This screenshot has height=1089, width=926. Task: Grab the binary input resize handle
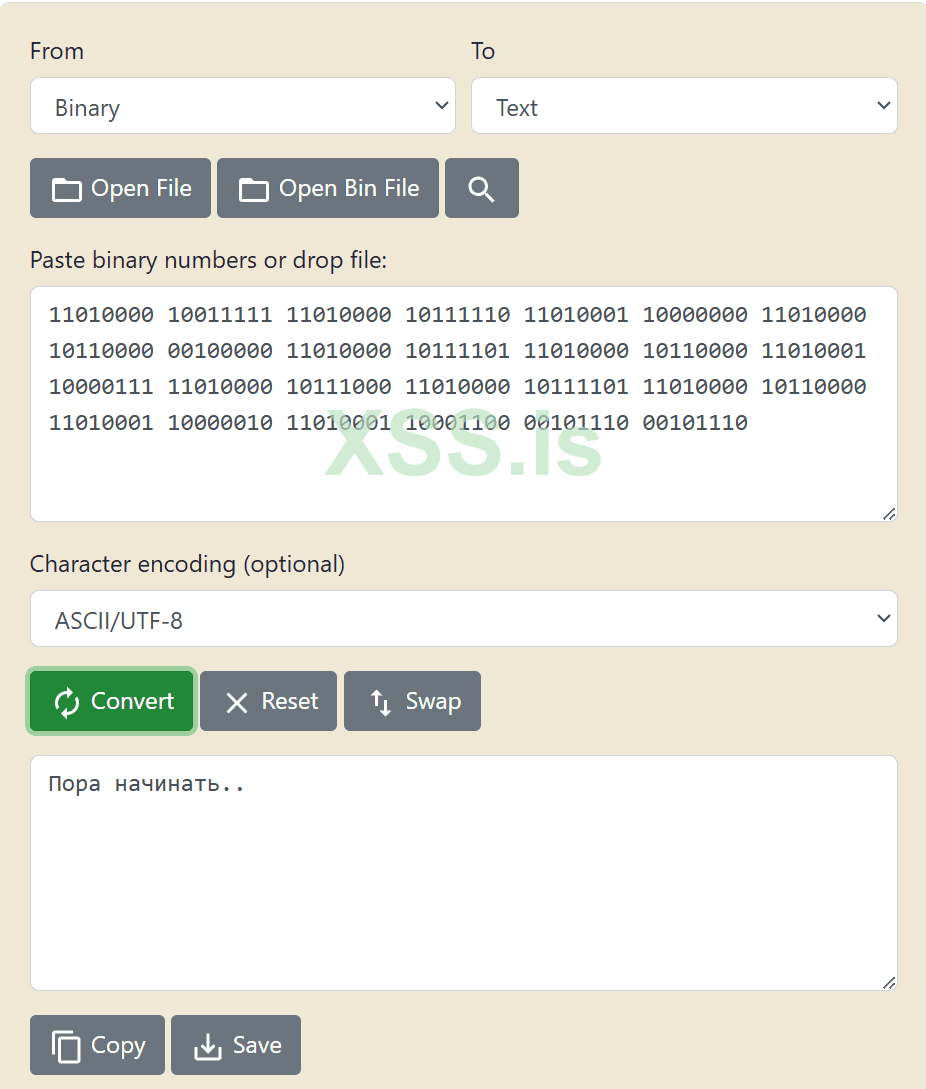(x=889, y=513)
